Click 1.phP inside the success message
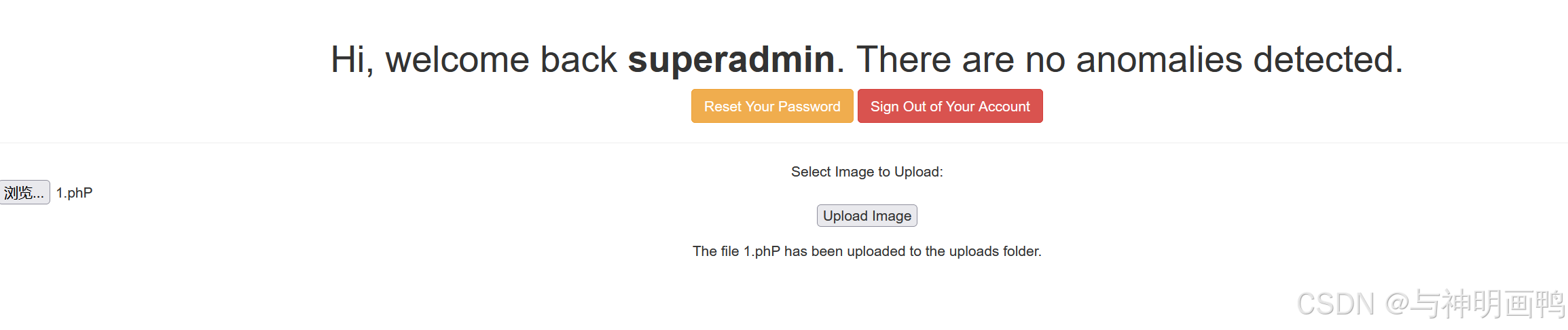 (762, 251)
